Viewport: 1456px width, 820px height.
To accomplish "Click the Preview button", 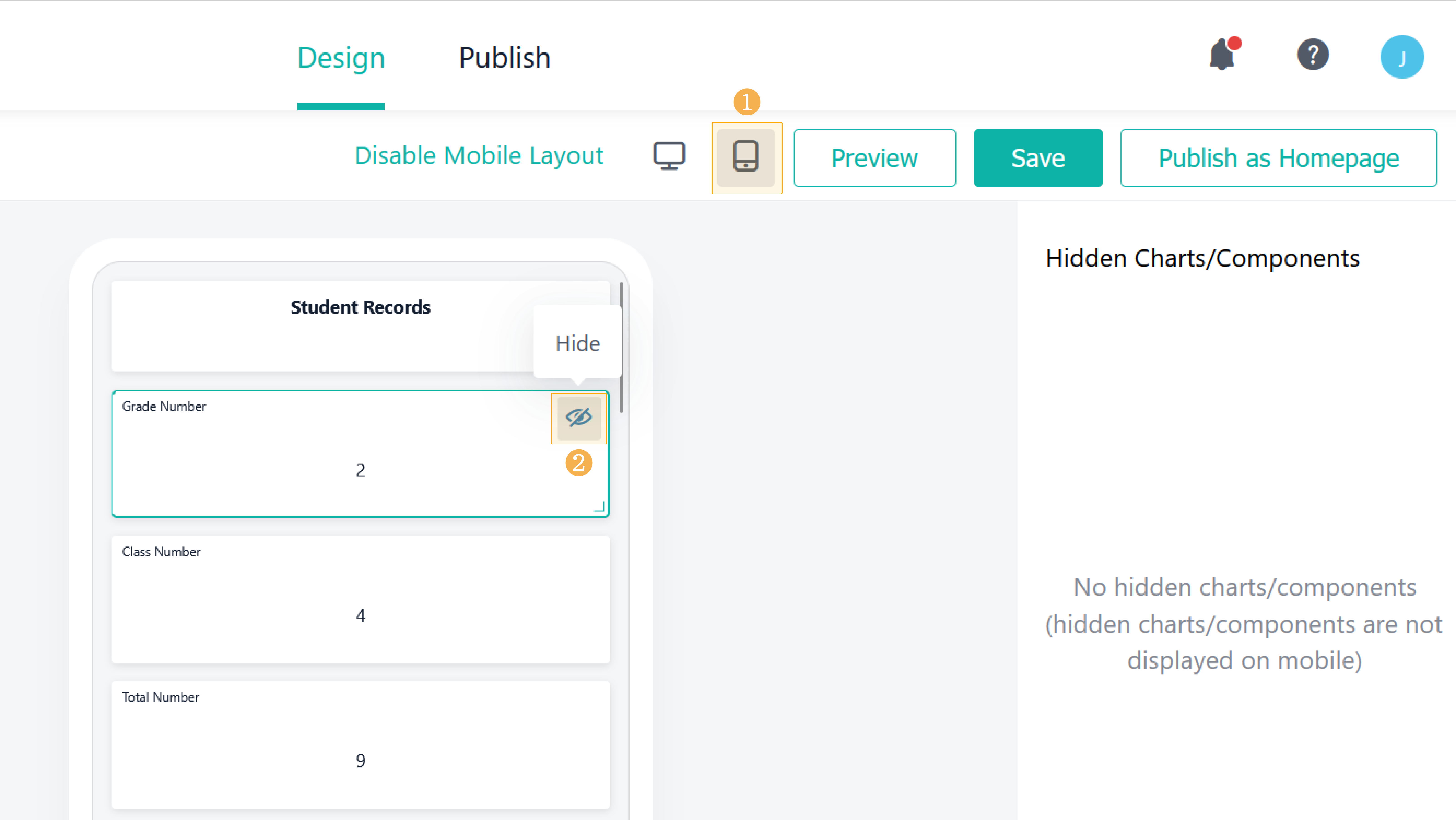I will point(874,158).
